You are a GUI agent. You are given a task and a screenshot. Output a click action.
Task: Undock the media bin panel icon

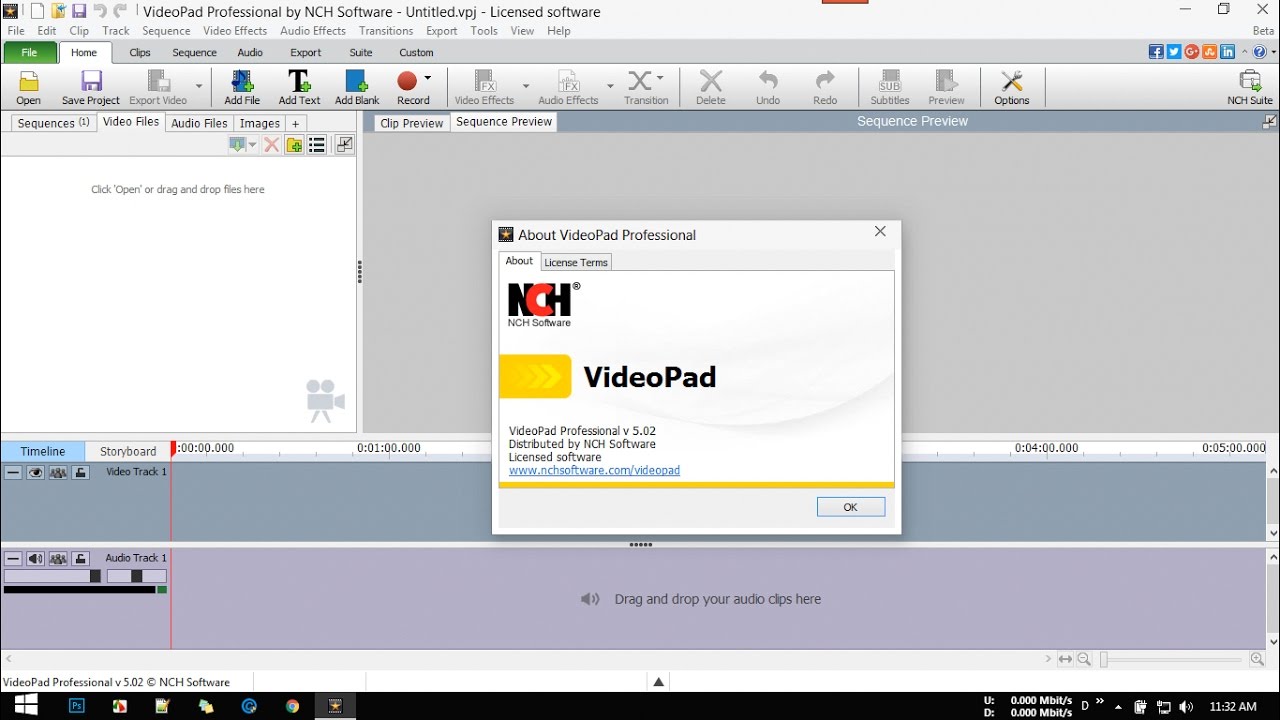(344, 145)
